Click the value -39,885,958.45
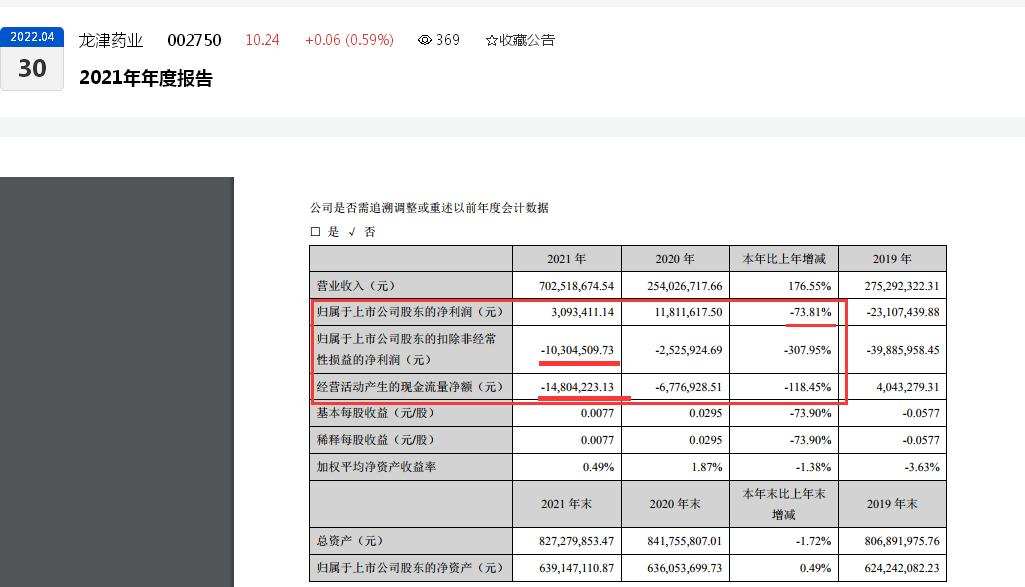Viewport: 1025px width, 587px height. coord(903,350)
